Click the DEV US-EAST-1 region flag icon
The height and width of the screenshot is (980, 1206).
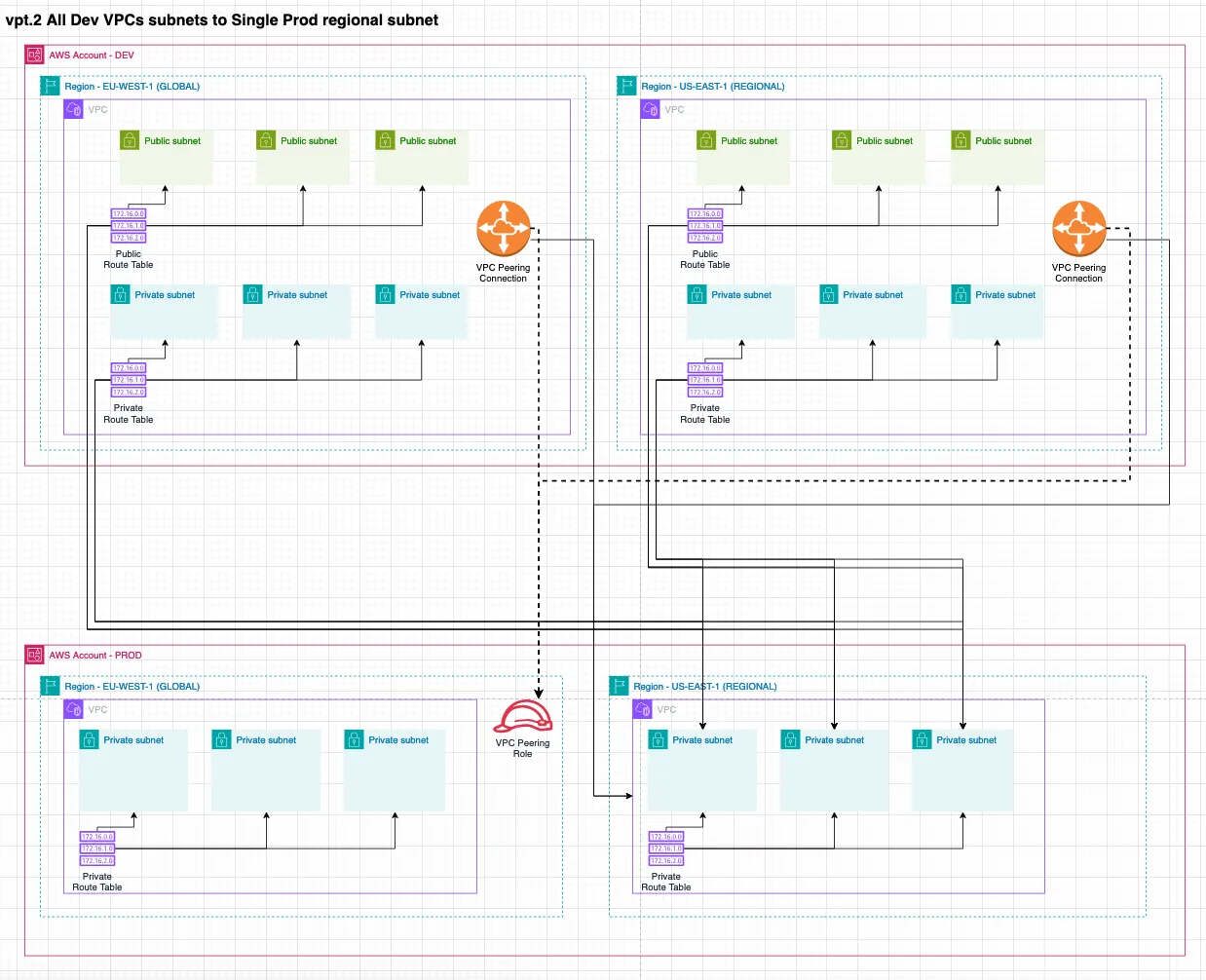point(626,87)
